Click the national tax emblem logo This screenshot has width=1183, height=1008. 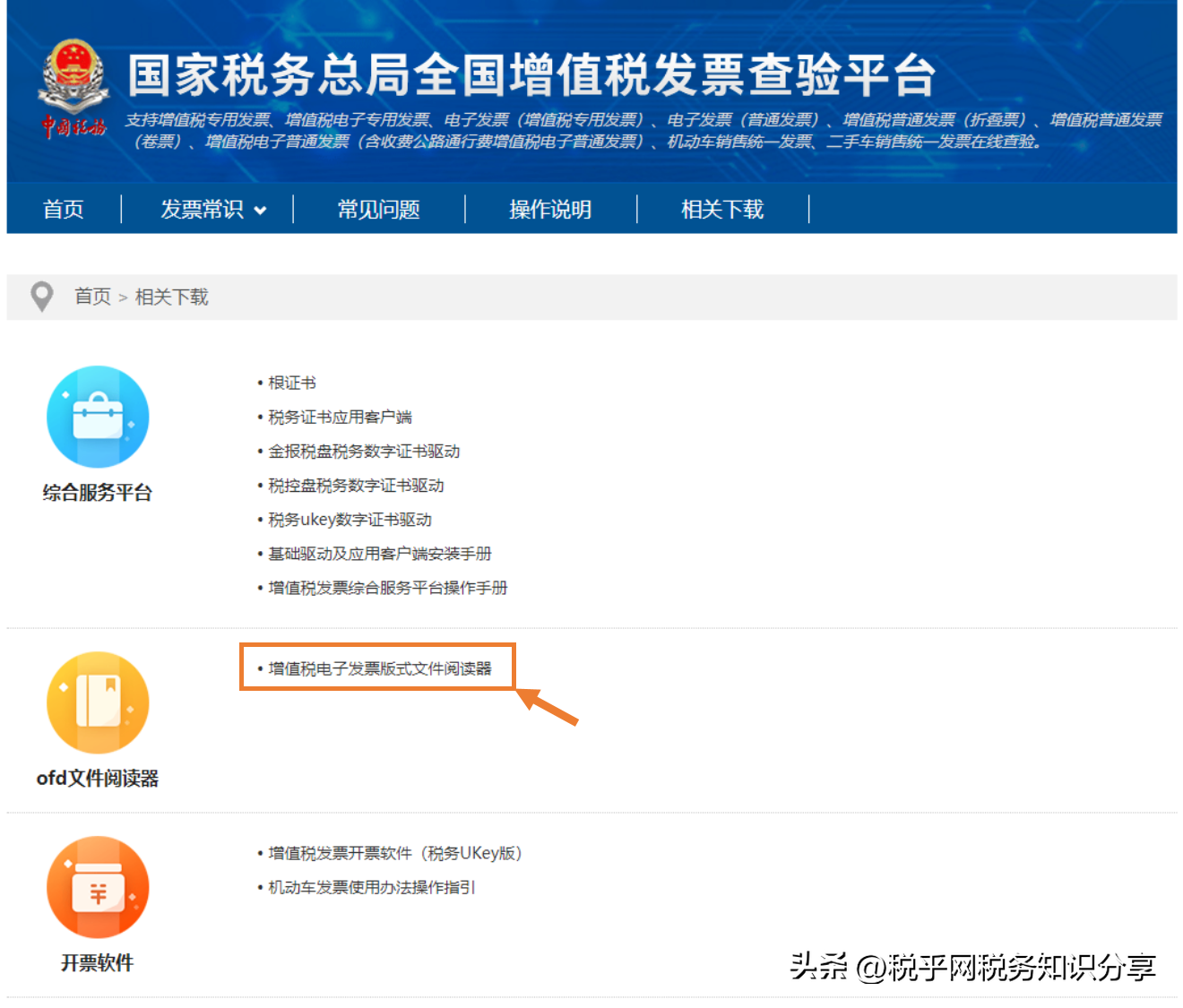click(73, 88)
